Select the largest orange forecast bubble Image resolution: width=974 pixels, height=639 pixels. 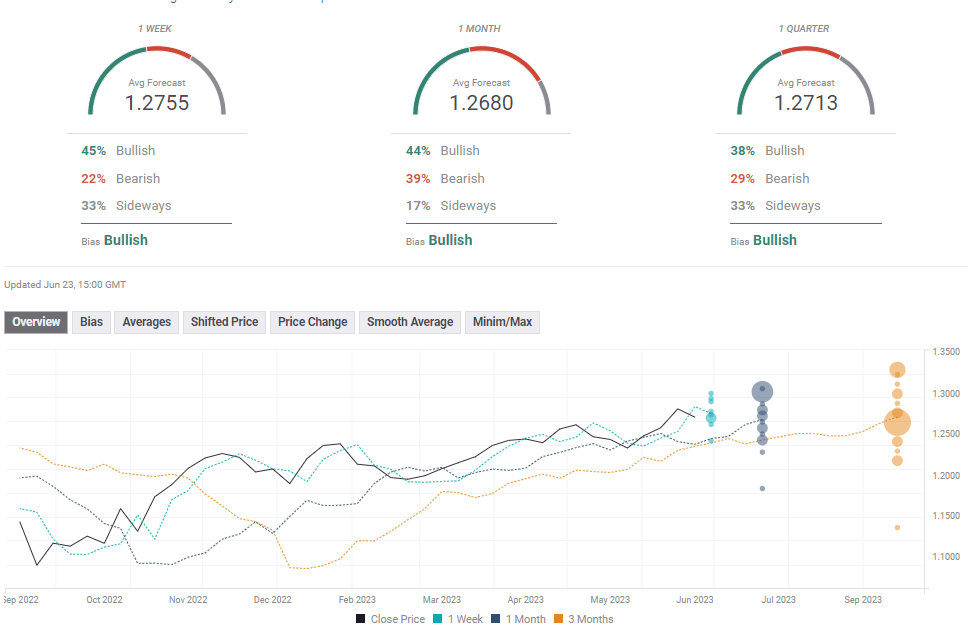coord(897,423)
